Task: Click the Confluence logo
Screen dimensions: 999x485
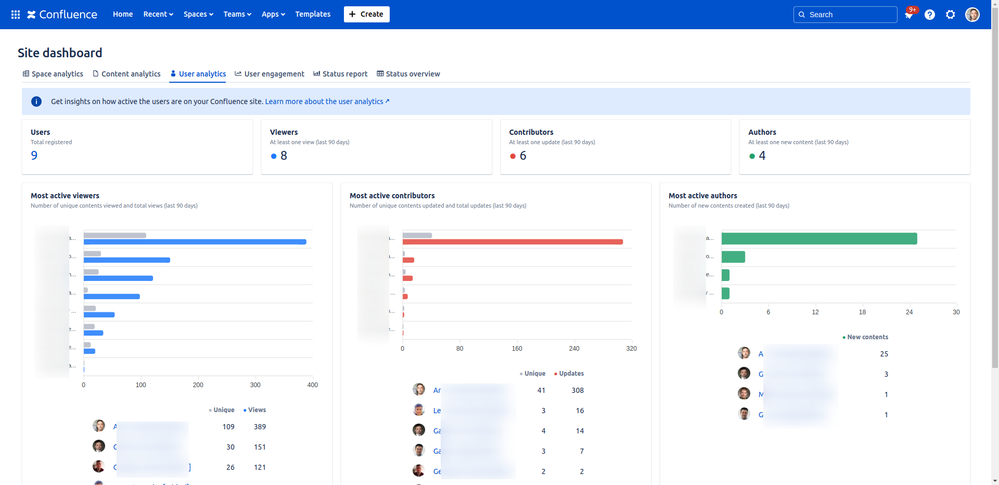Action: click(x=63, y=15)
